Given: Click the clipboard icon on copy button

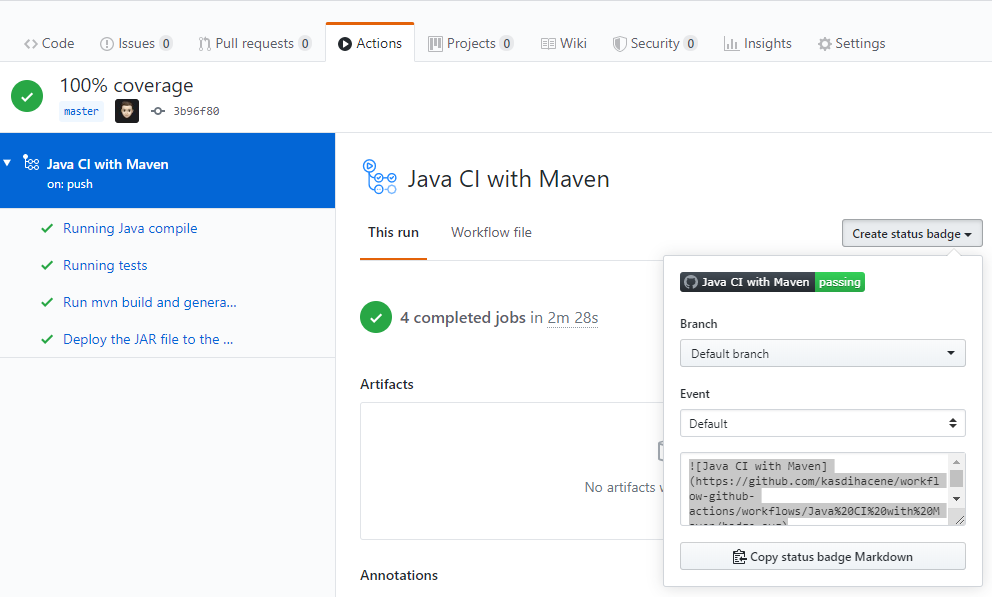Looking at the screenshot, I should [739, 557].
